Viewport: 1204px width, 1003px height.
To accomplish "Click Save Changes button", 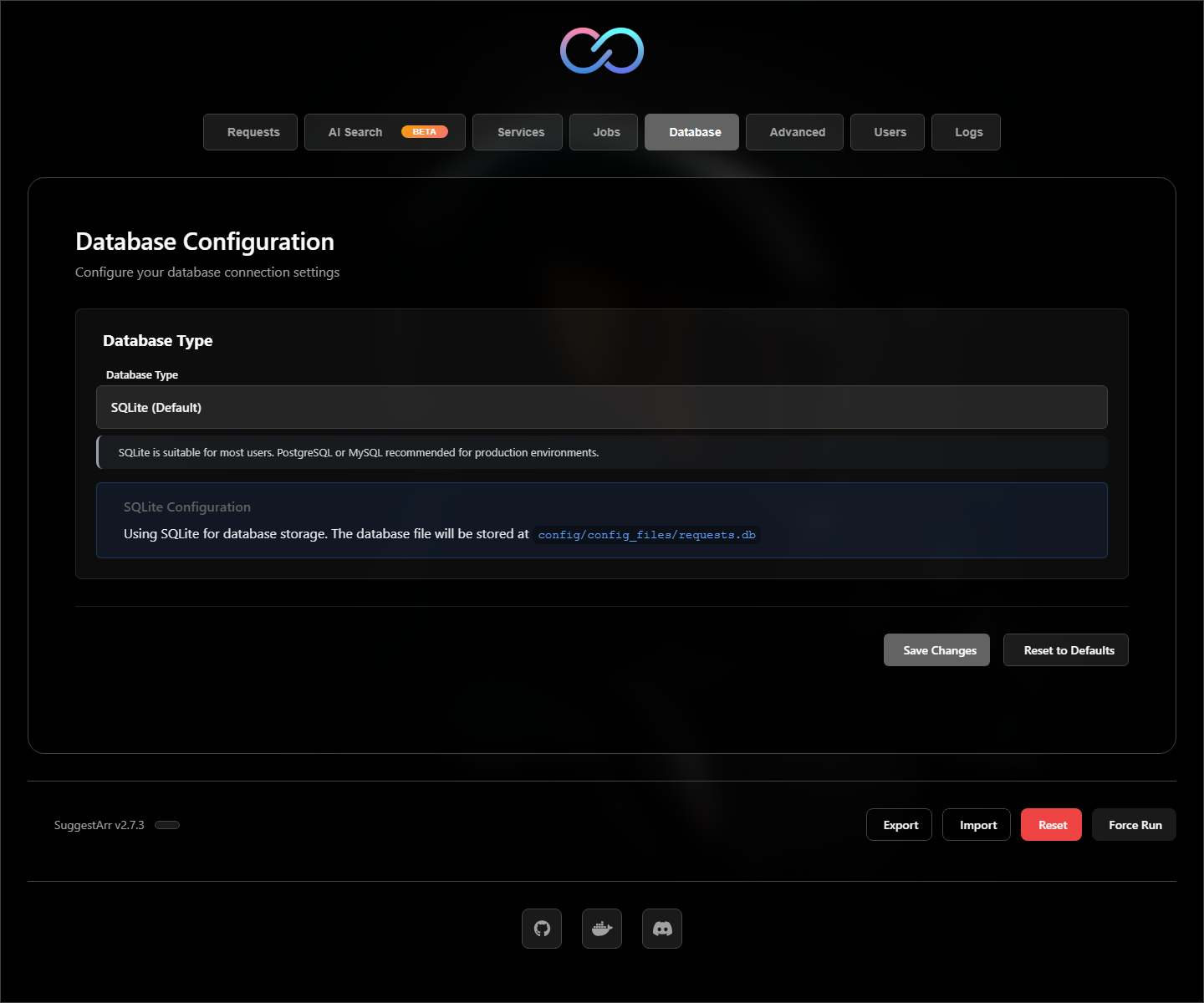I will pos(936,650).
